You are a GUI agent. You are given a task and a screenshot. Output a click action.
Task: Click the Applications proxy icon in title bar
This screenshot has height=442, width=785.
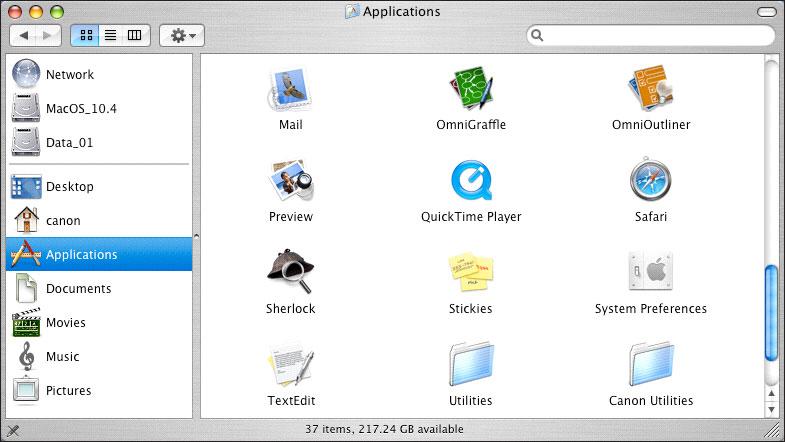click(352, 12)
